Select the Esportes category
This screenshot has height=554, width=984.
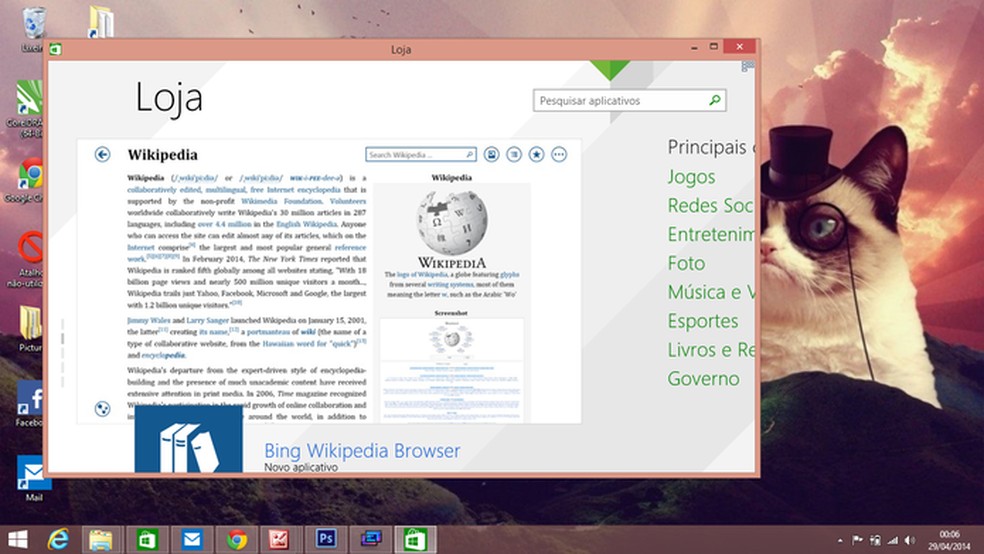[703, 321]
